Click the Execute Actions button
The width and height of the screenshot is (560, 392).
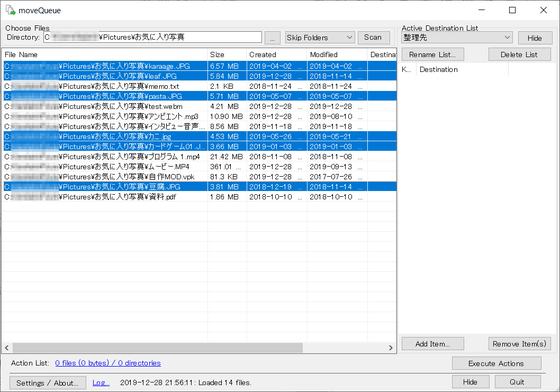[x=496, y=363]
